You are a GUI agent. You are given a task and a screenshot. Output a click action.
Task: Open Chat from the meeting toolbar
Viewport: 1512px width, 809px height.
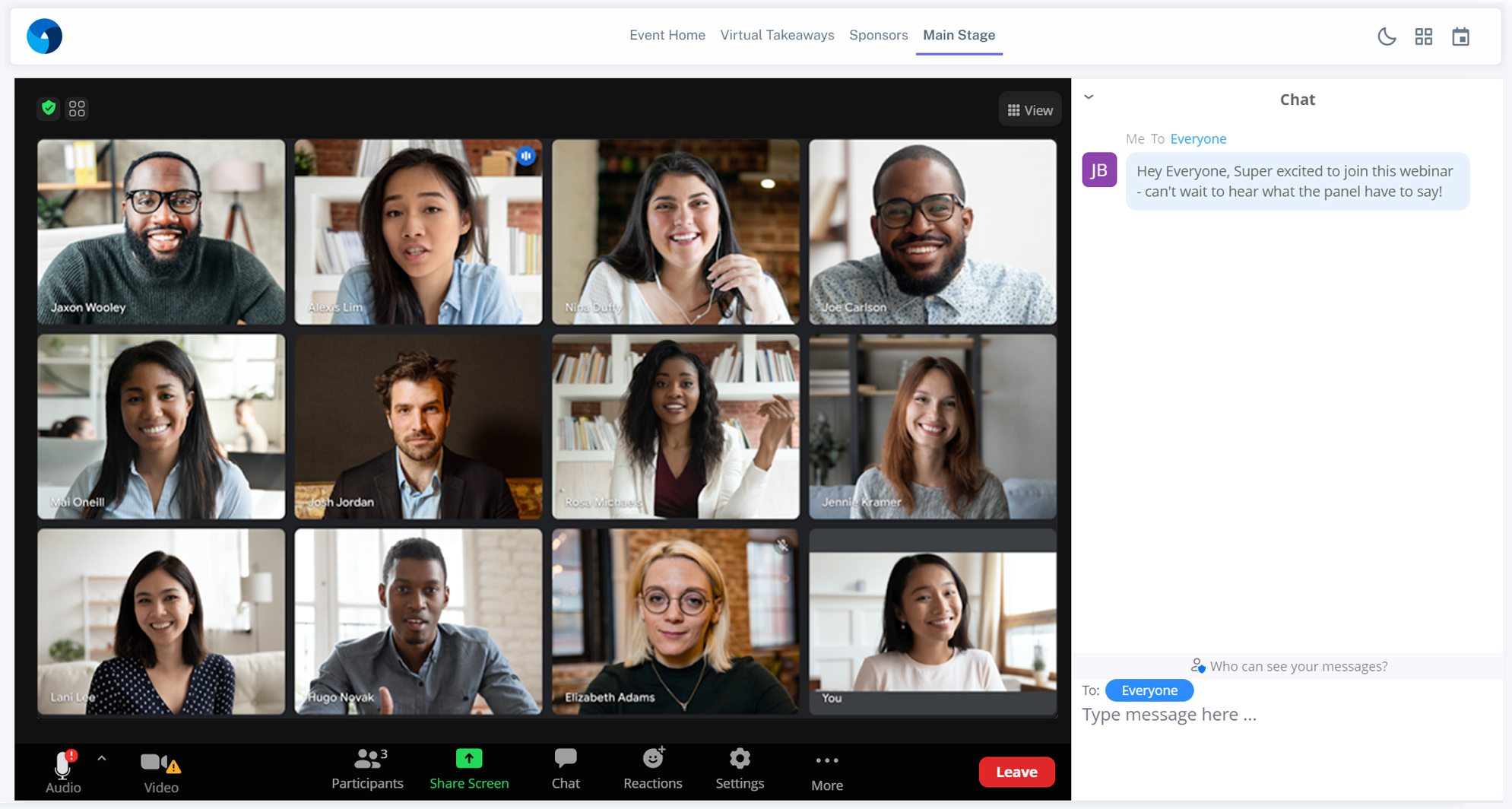coord(566,769)
